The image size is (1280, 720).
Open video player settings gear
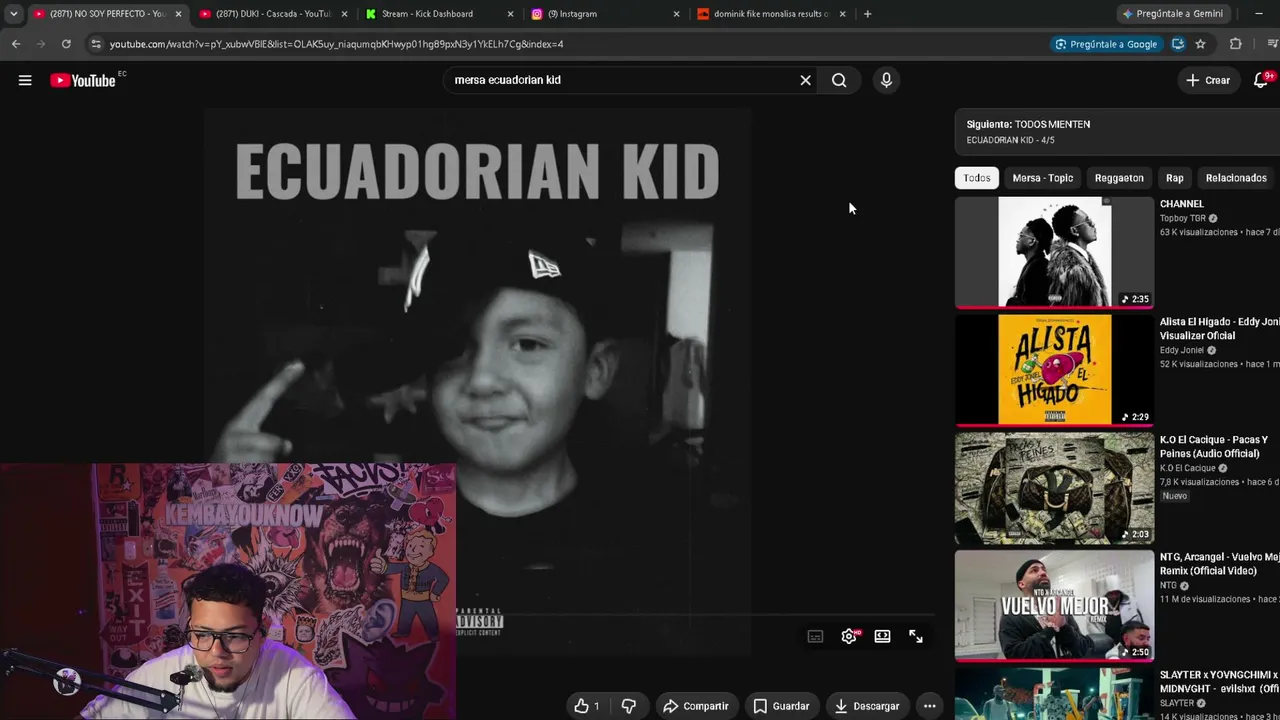click(849, 636)
